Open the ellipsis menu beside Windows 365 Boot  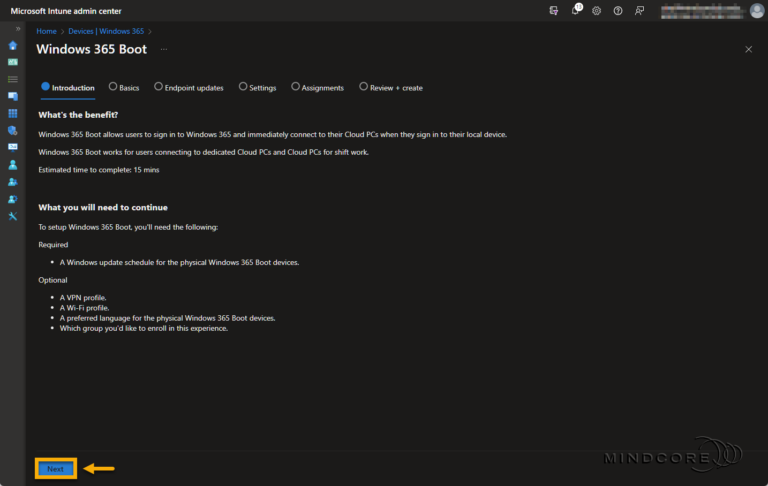[164, 49]
